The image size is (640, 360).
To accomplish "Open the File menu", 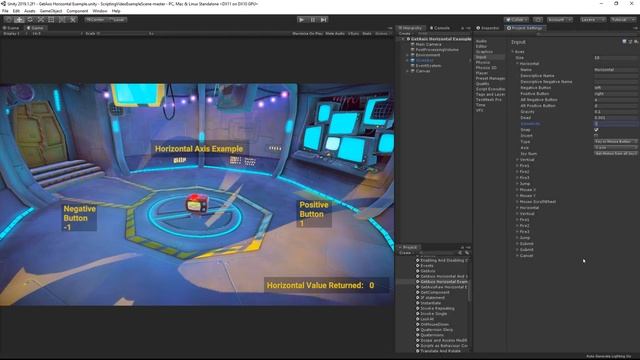I will pos(5,11).
